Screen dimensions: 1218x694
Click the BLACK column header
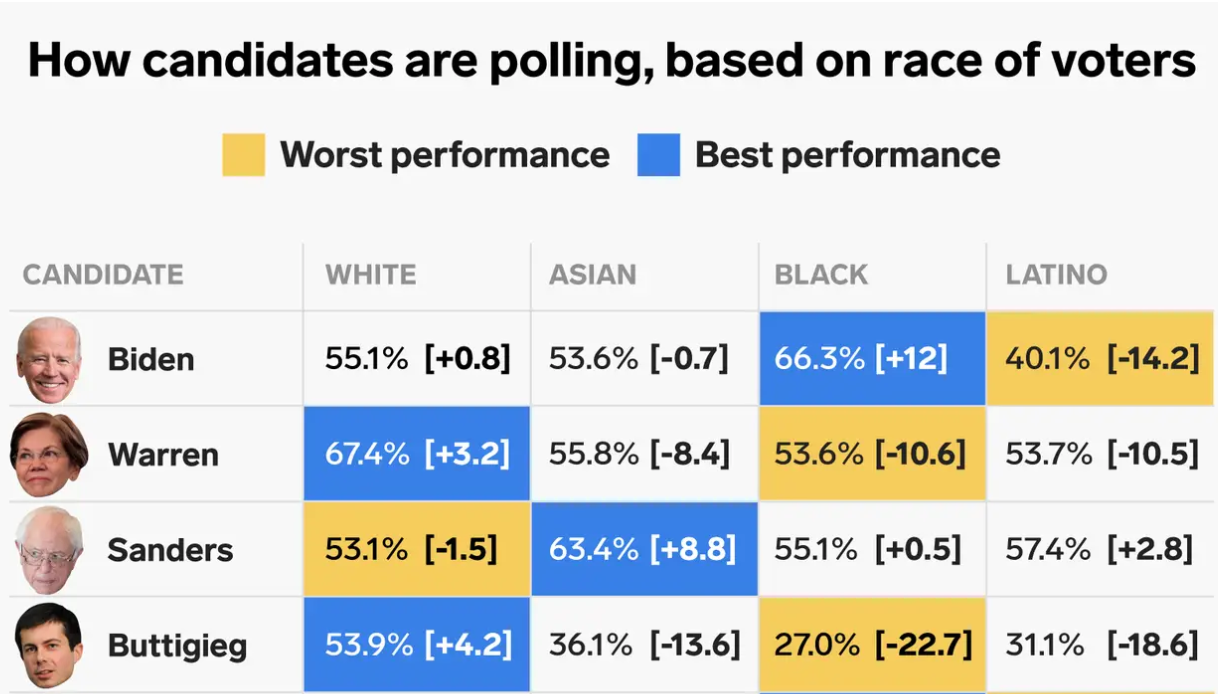pos(821,275)
